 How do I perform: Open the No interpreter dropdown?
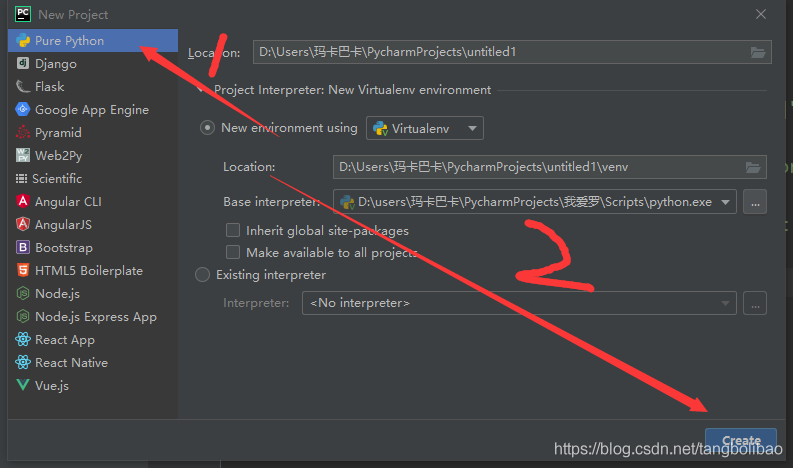click(519, 303)
